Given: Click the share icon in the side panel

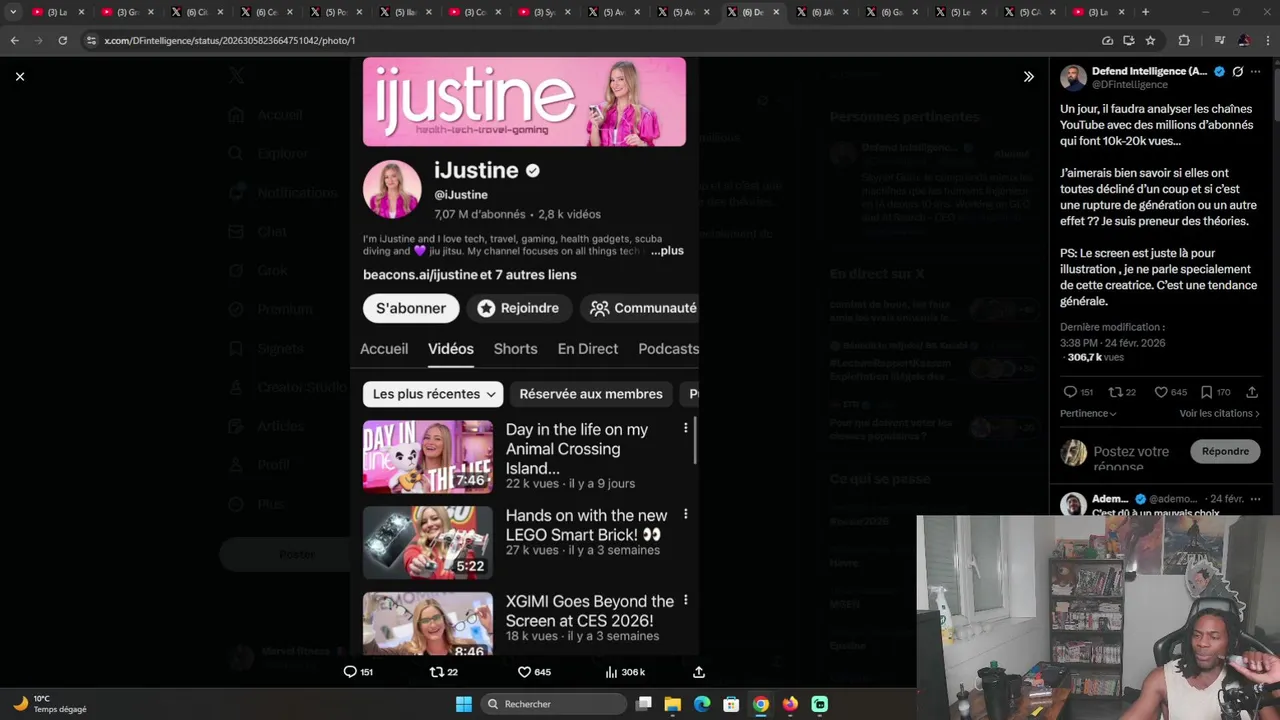Looking at the screenshot, I should (1252, 392).
